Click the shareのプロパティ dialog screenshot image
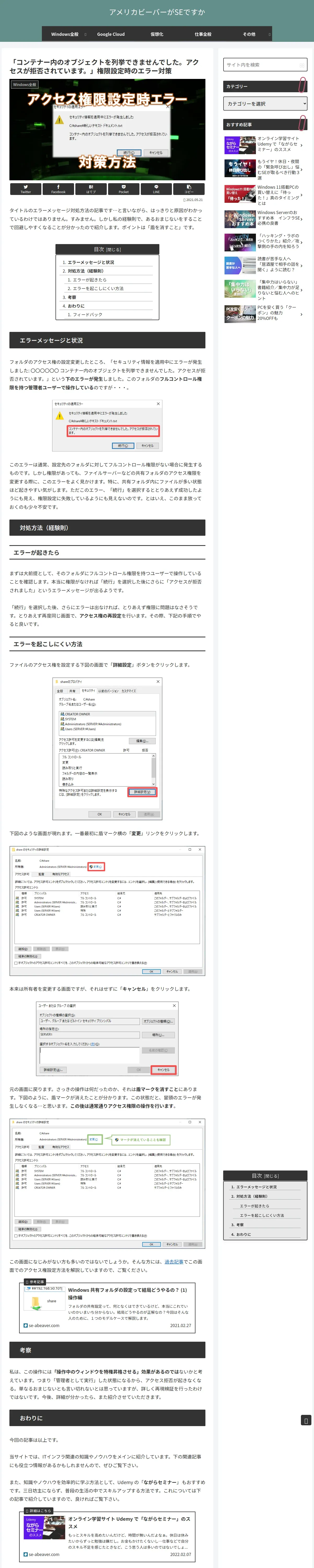Image resolution: width=314 pixels, height=1568 pixels. point(107,749)
